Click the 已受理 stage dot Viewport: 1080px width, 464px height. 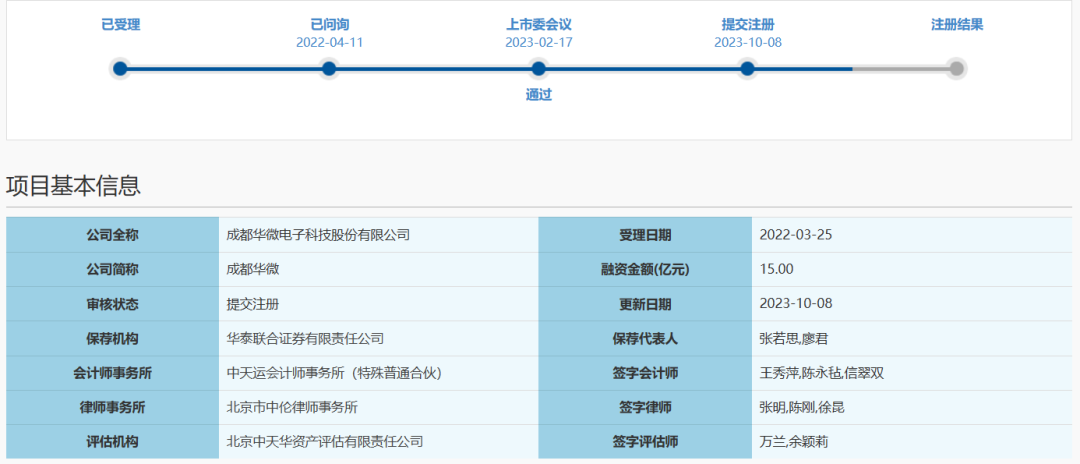click(x=120, y=69)
